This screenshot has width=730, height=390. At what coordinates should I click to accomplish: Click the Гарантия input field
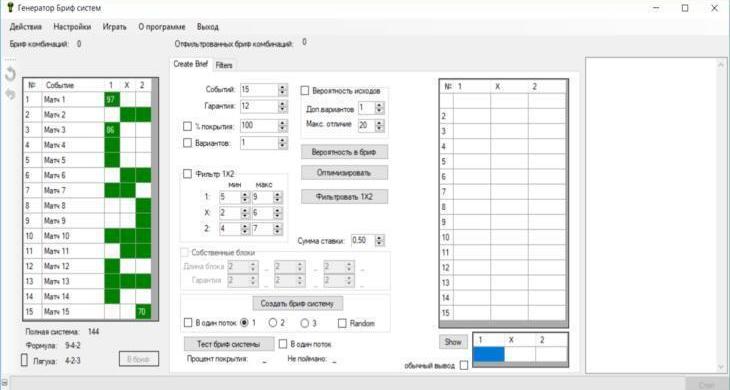[x=259, y=107]
